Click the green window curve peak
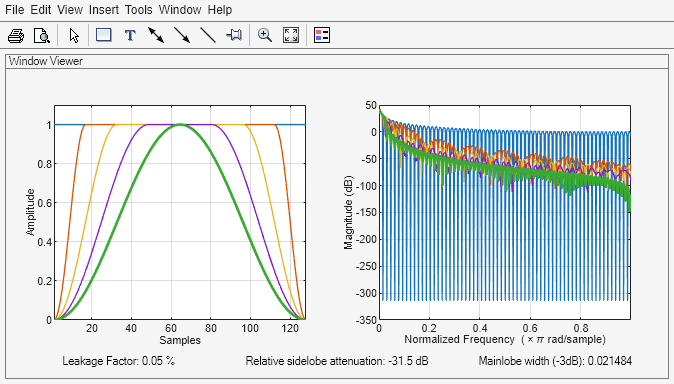 pyautogui.click(x=180, y=125)
